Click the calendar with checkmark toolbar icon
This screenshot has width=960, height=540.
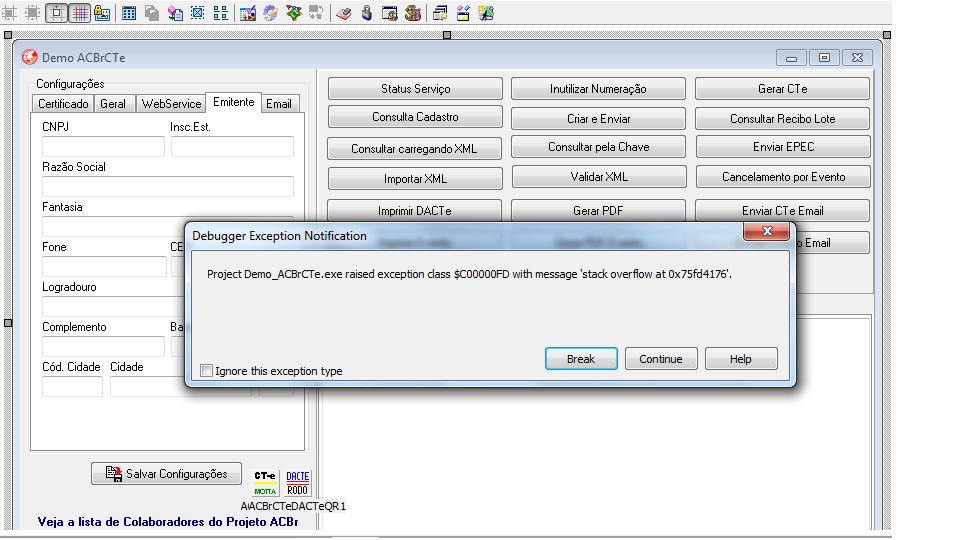pyautogui.click(x=248, y=13)
